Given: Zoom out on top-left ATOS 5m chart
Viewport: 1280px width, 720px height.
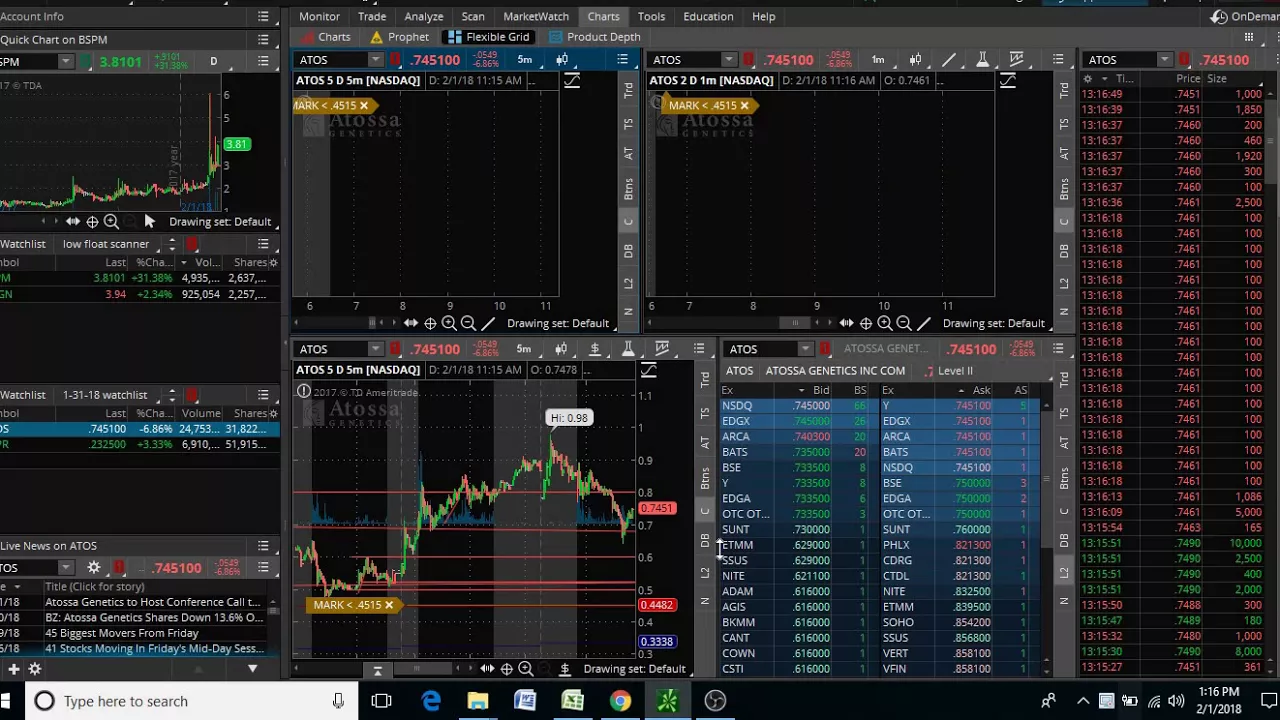Looking at the screenshot, I should (x=468, y=323).
